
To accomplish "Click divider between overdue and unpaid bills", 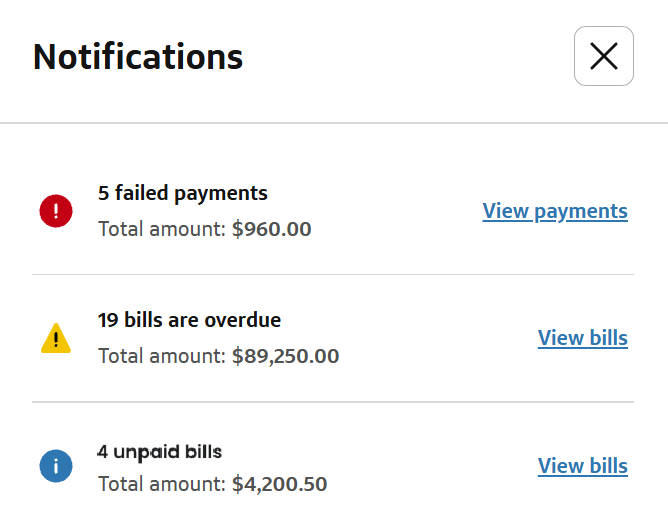I will [x=333, y=402].
